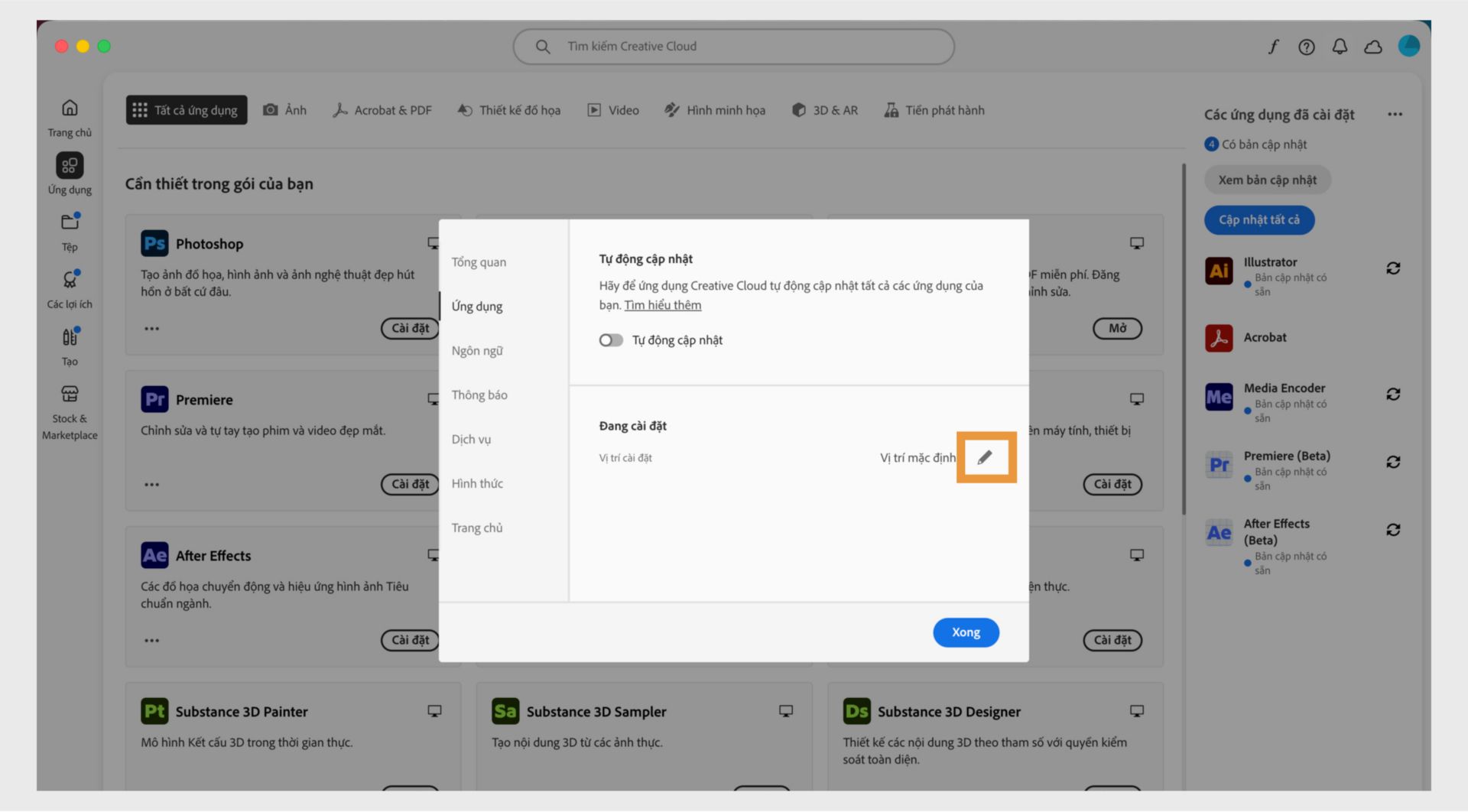This screenshot has height=812, width=1468.
Task: Open the help question mark icon
Action: tap(1306, 47)
